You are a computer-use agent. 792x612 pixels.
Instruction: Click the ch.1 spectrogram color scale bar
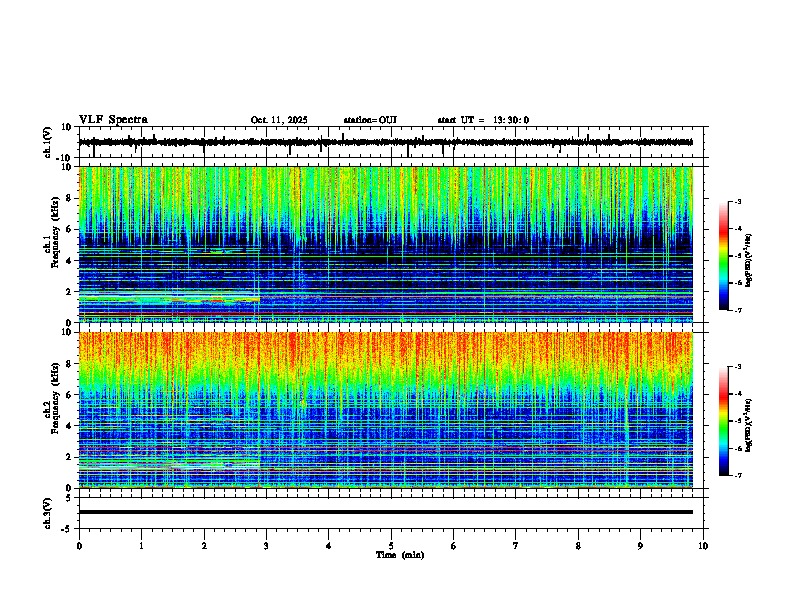coord(724,256)
